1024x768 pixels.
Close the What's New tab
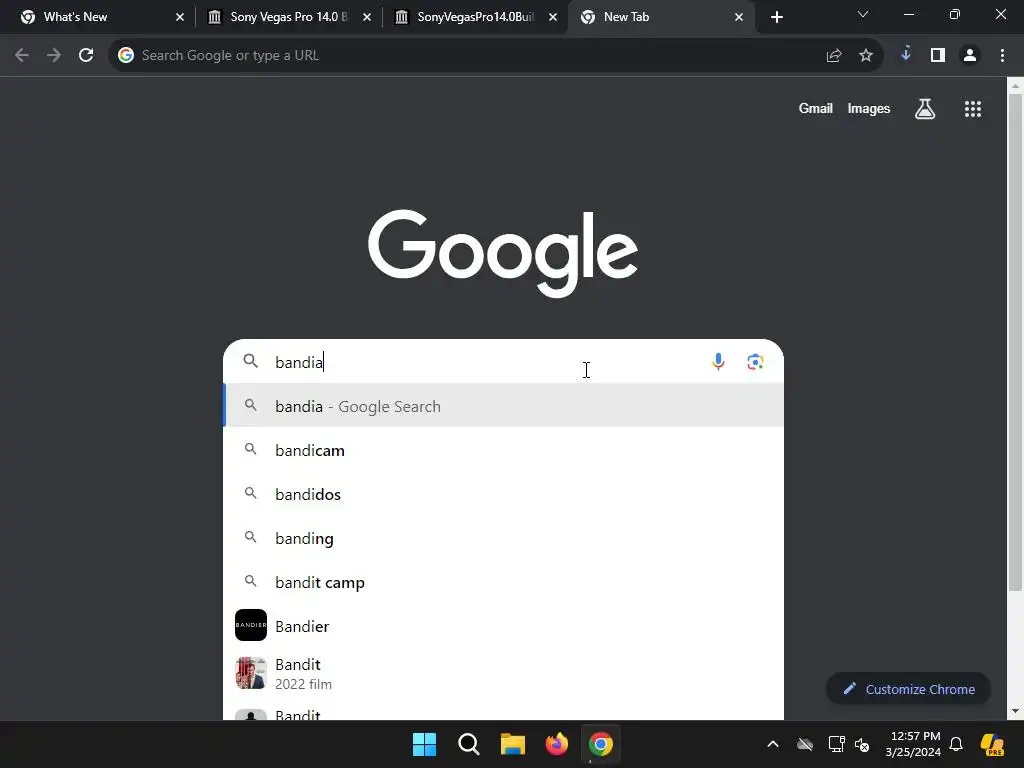(x=180, y=17)
